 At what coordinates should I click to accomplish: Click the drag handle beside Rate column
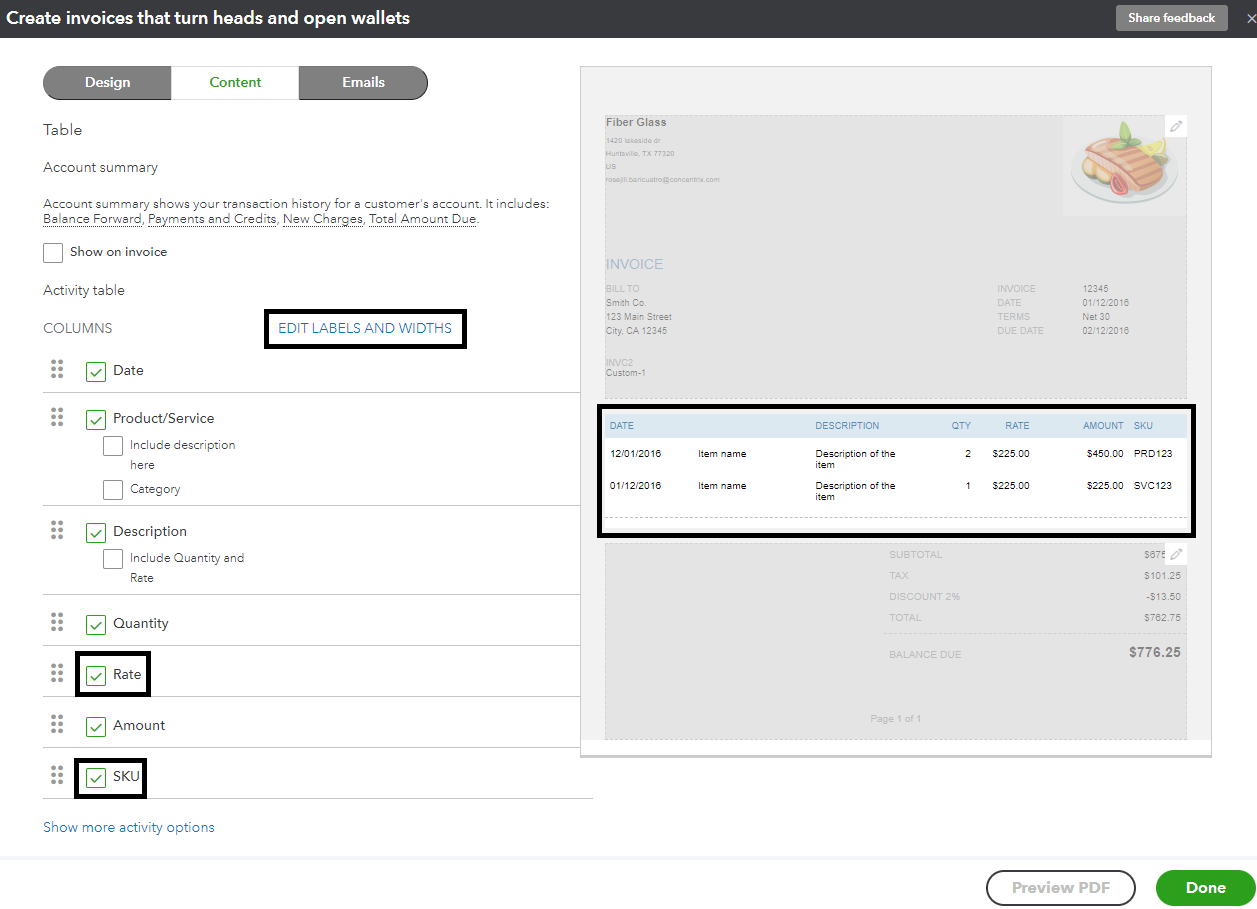pos(57,673)
